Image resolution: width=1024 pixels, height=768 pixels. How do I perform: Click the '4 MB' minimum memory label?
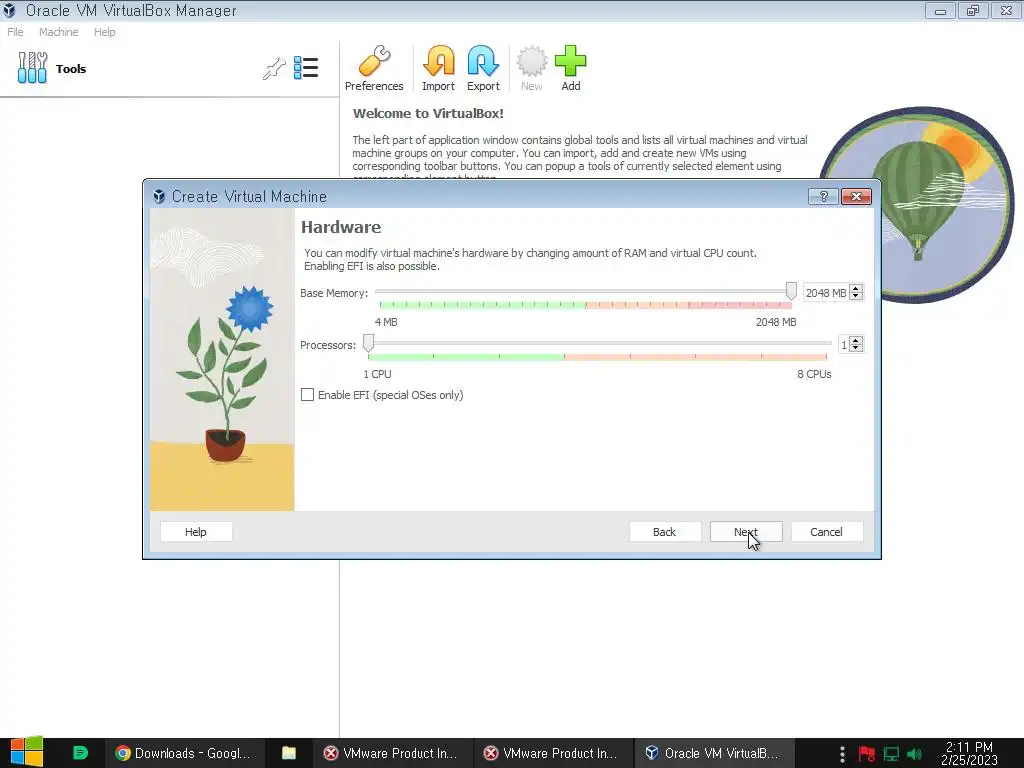386,322
